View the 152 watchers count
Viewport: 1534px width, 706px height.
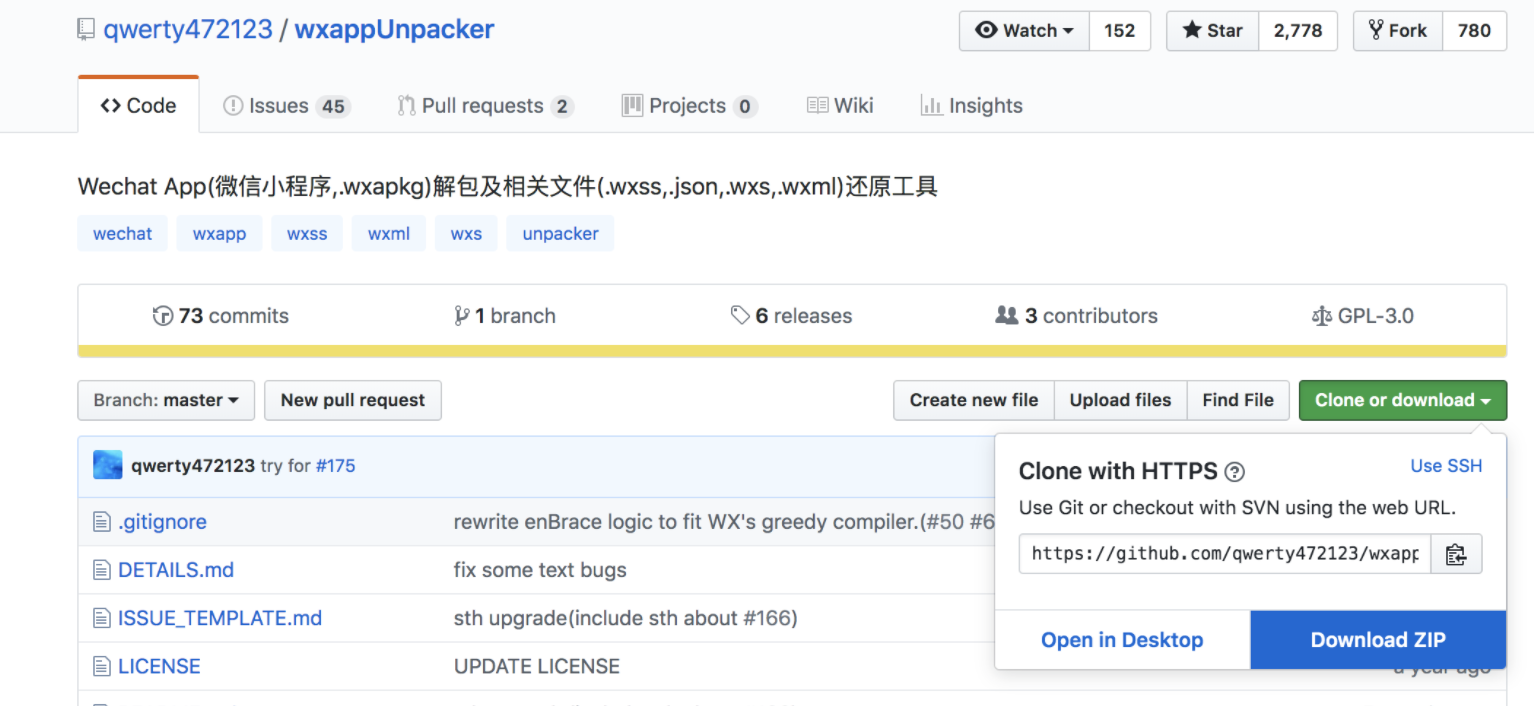[1119, 31]
